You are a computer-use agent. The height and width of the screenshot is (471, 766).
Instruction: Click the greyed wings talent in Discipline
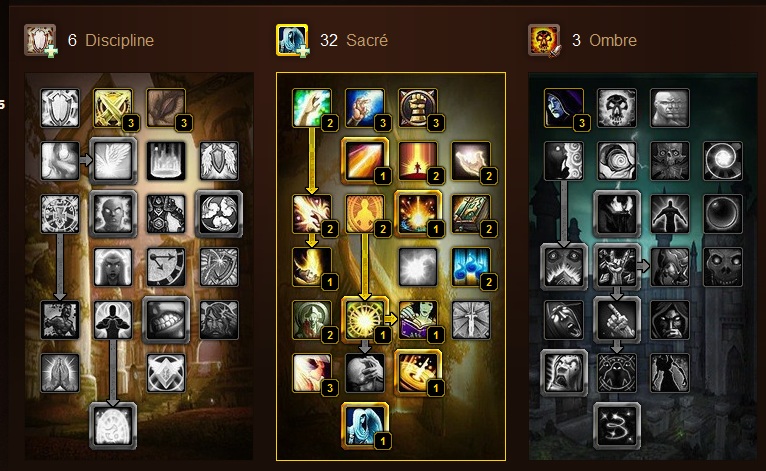[113, 161]
